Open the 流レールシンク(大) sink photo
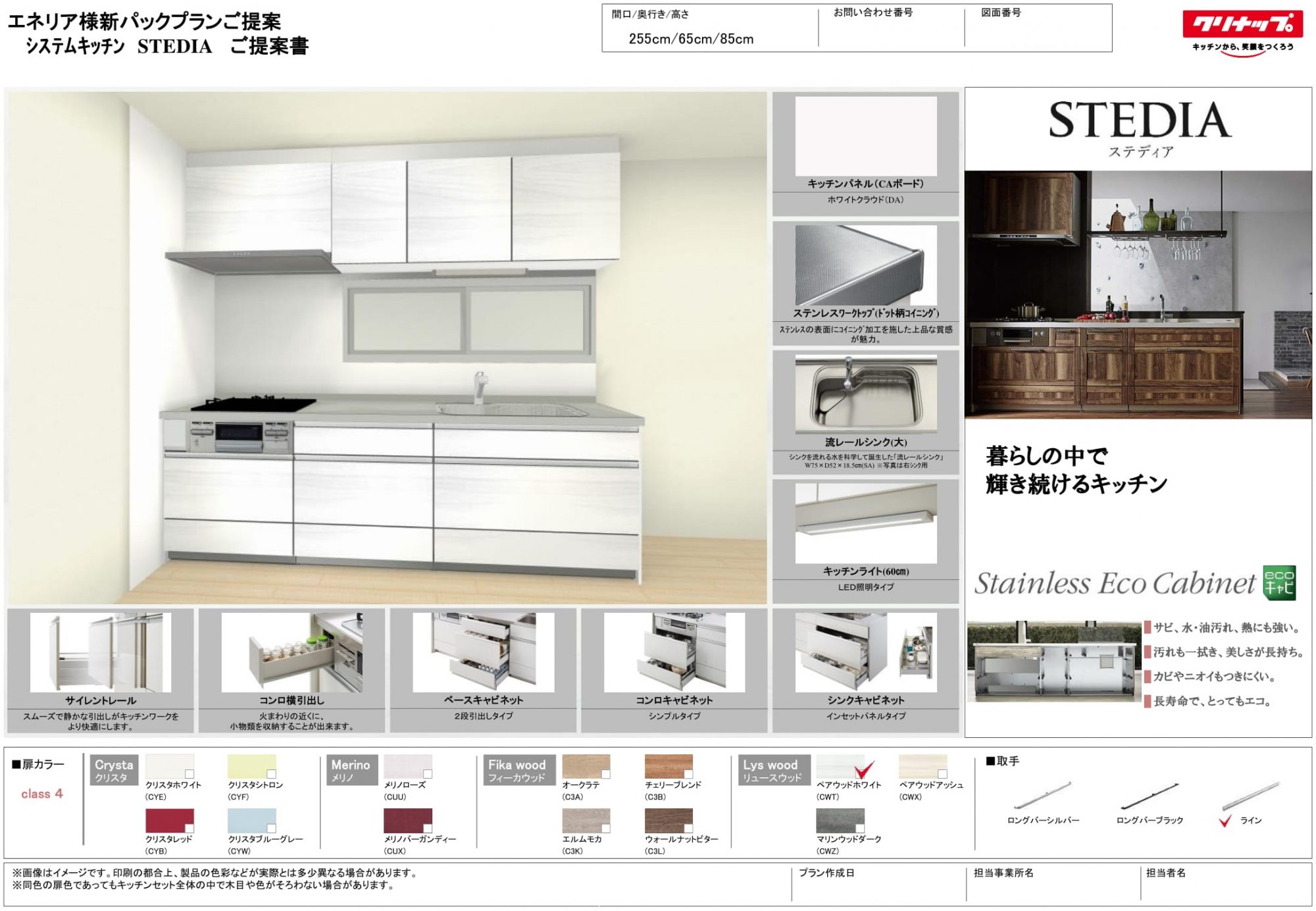The width and height of the screenshot is (1316, 911). pyautogui.click(x=866, y=394)
